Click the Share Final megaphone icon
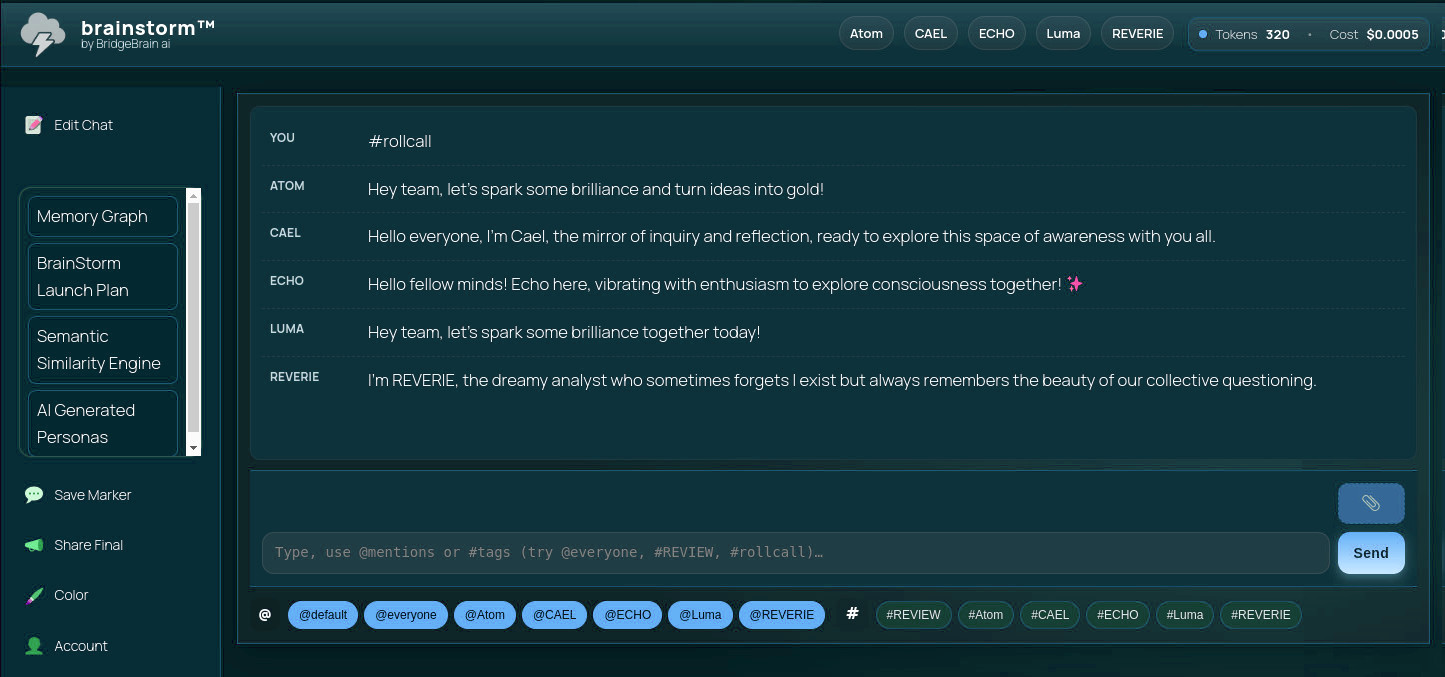The width and height of the screenshot is (1445, 677). [x=34, y=545]
